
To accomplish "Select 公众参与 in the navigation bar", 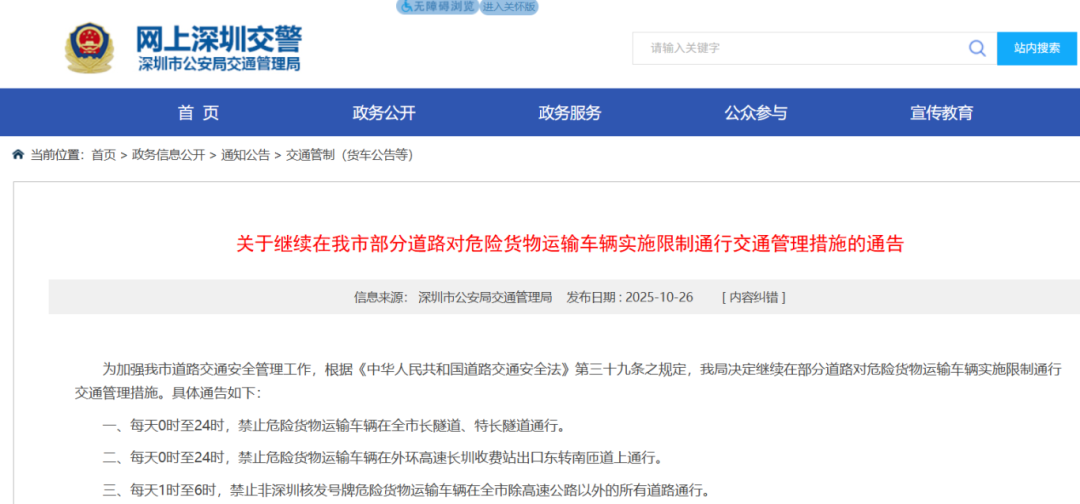I will click(756, 113).
